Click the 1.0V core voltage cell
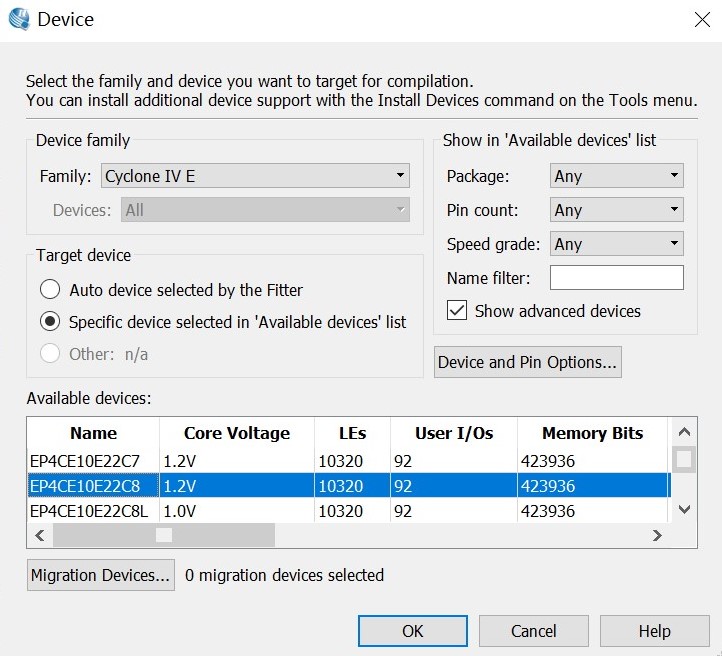Screen dimensions: 722x656 tap(237, 511)
